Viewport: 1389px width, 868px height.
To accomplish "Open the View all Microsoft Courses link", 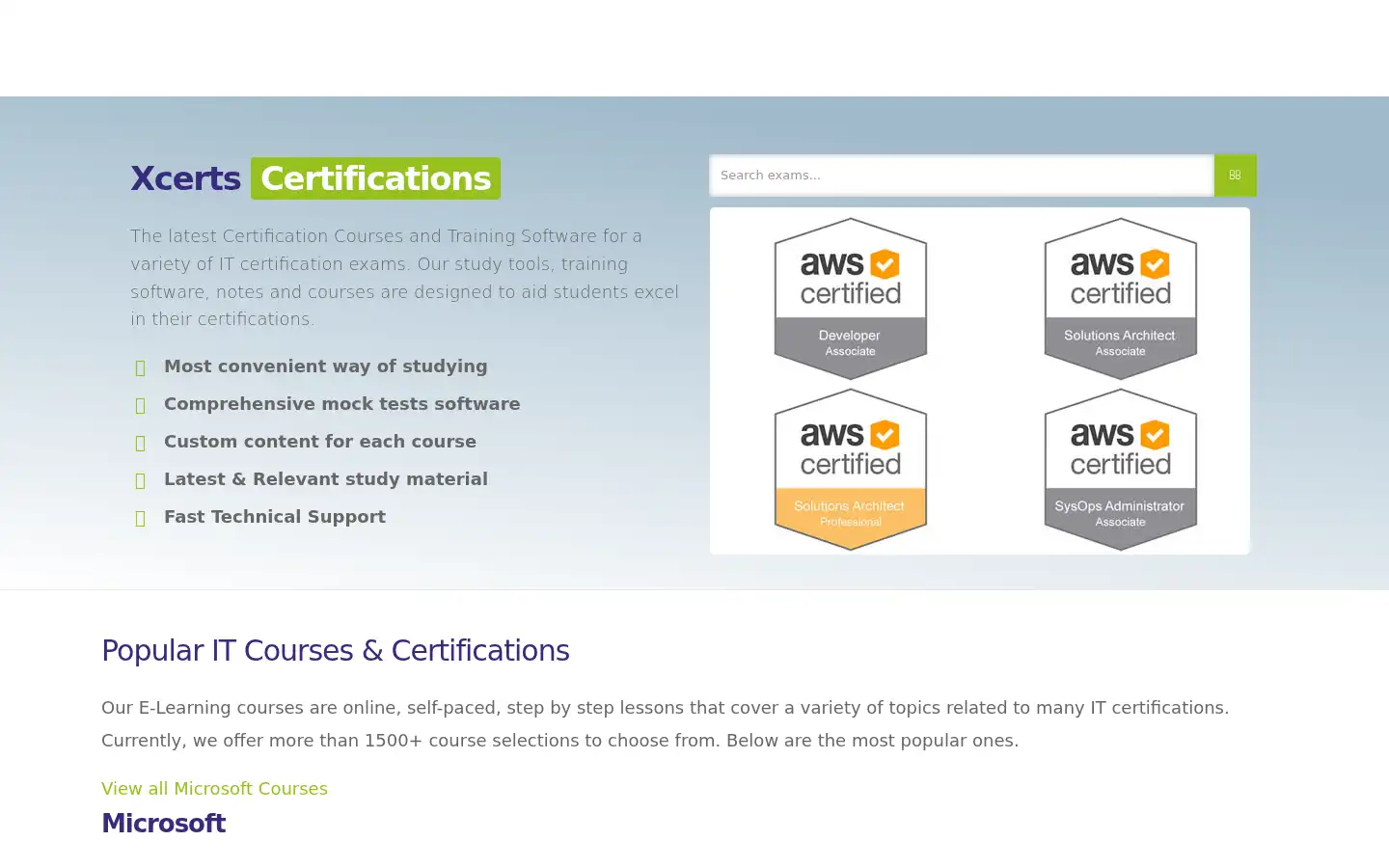I will pyautogui.click(x=214, y=789).
